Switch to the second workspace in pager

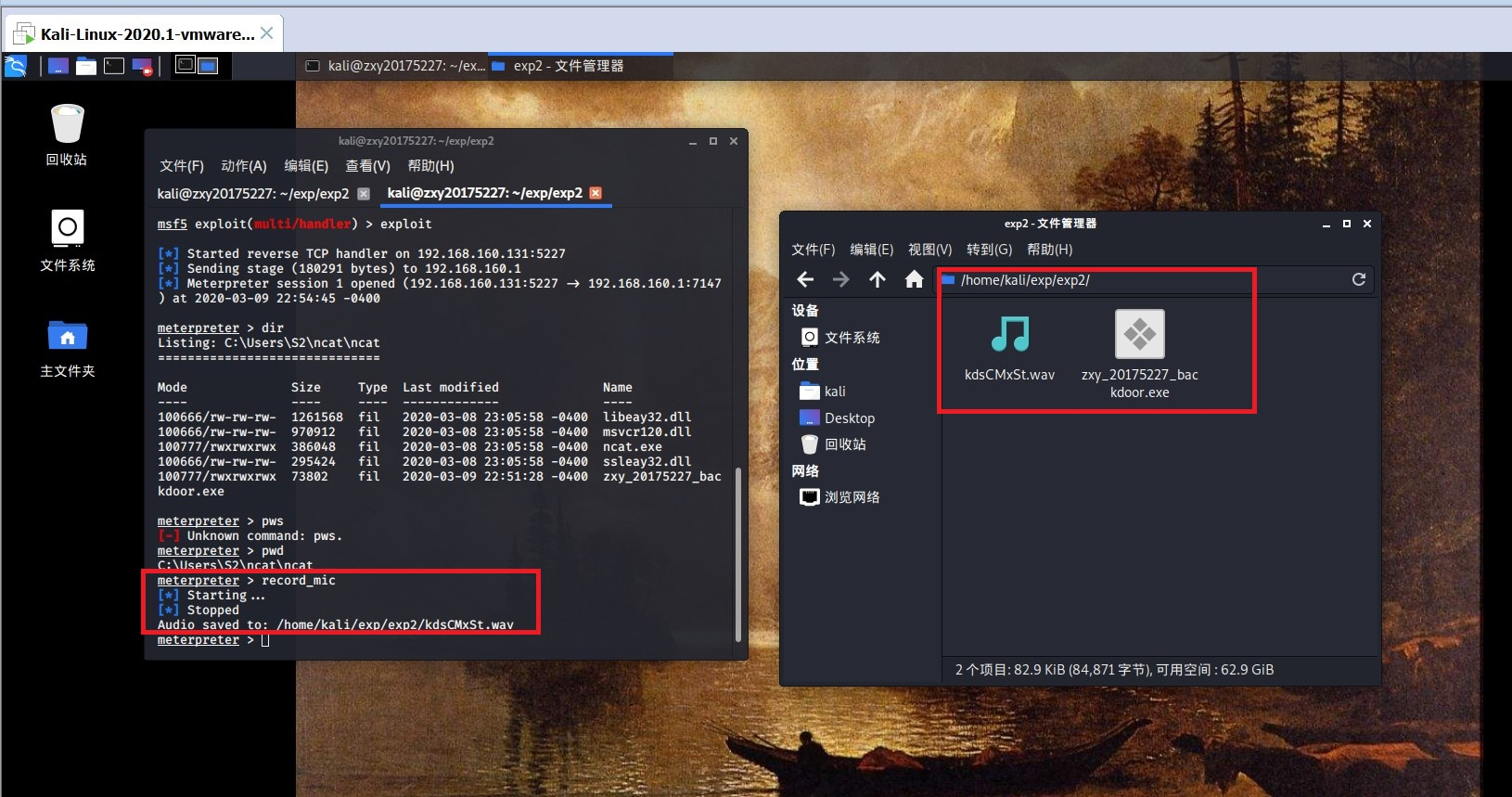208,65
